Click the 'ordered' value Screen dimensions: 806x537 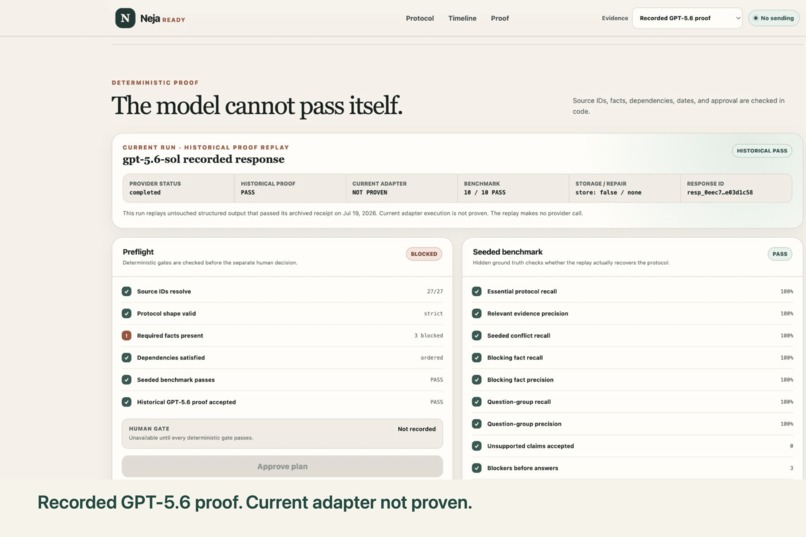(x=432, y=358)
